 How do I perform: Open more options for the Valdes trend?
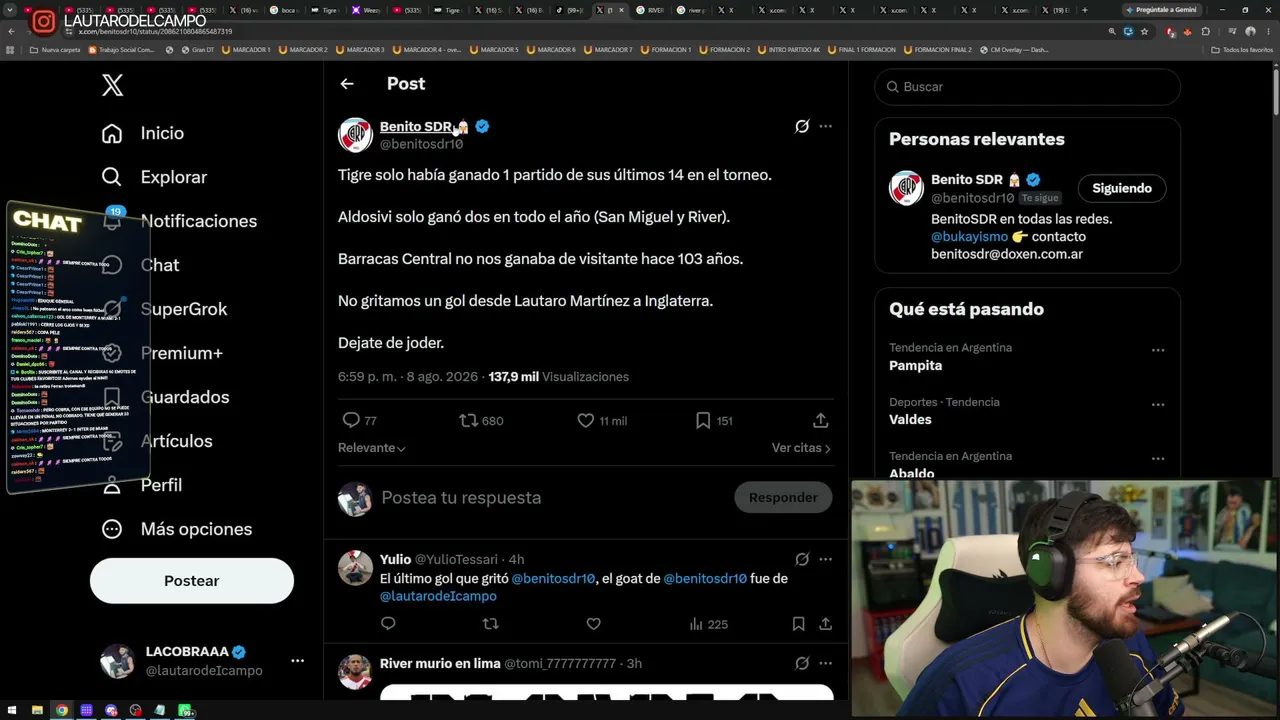(x=1158, y=405)
